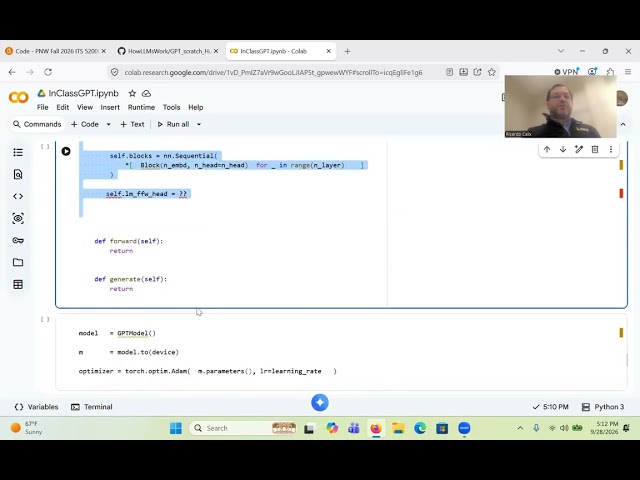Open the View menu
This screenshot has height=480, width=640.
(85, 107)
